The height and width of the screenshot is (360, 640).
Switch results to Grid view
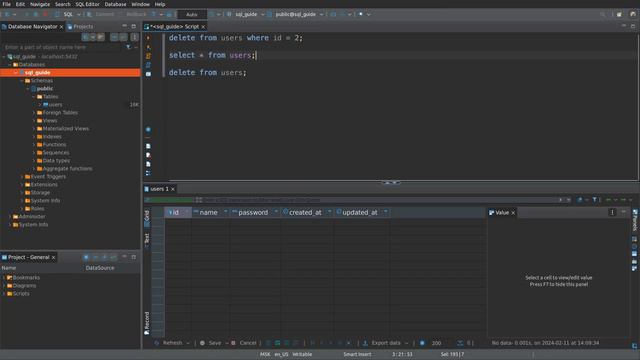(147, 218)
